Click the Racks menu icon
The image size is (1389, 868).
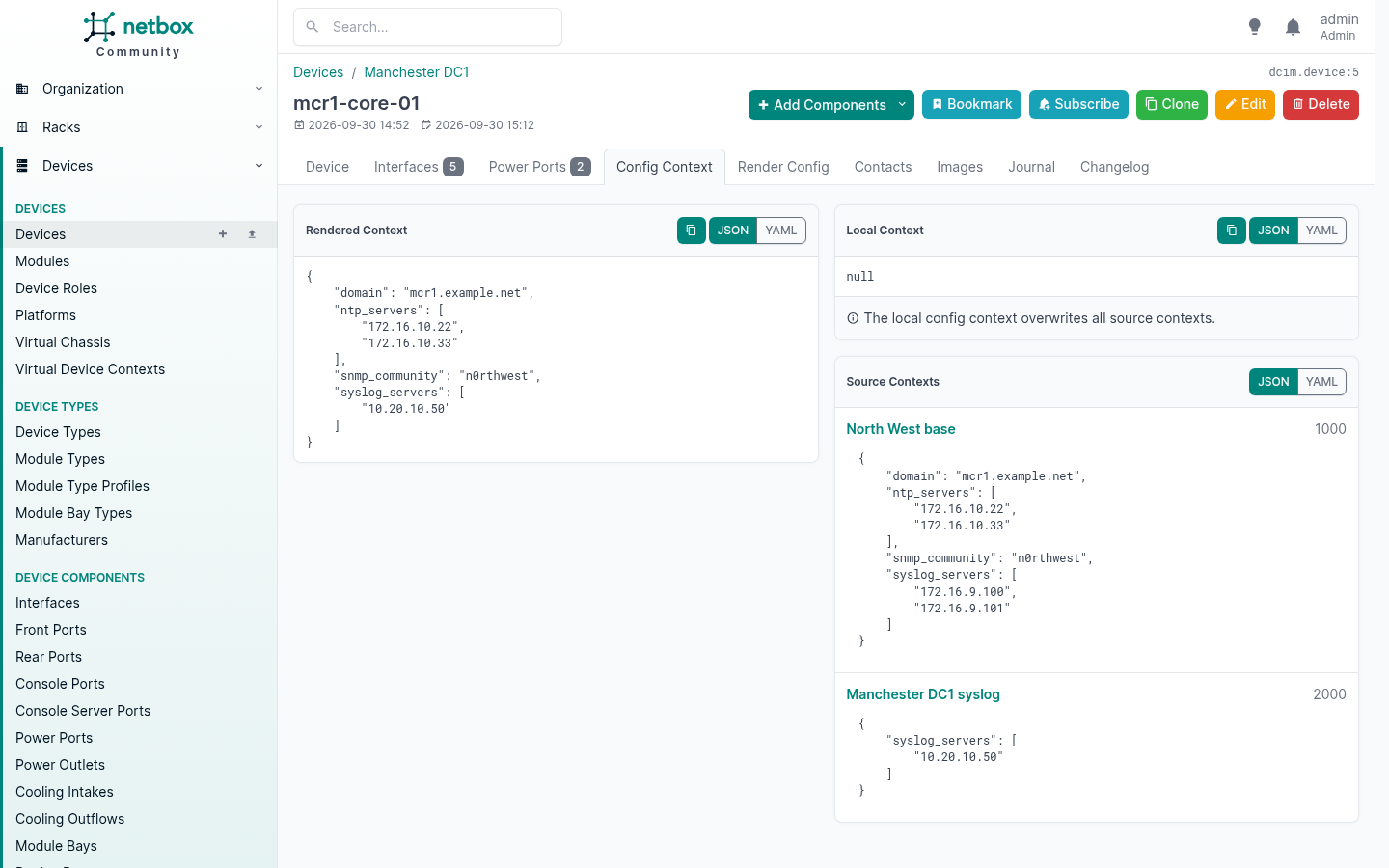[22, 127]
